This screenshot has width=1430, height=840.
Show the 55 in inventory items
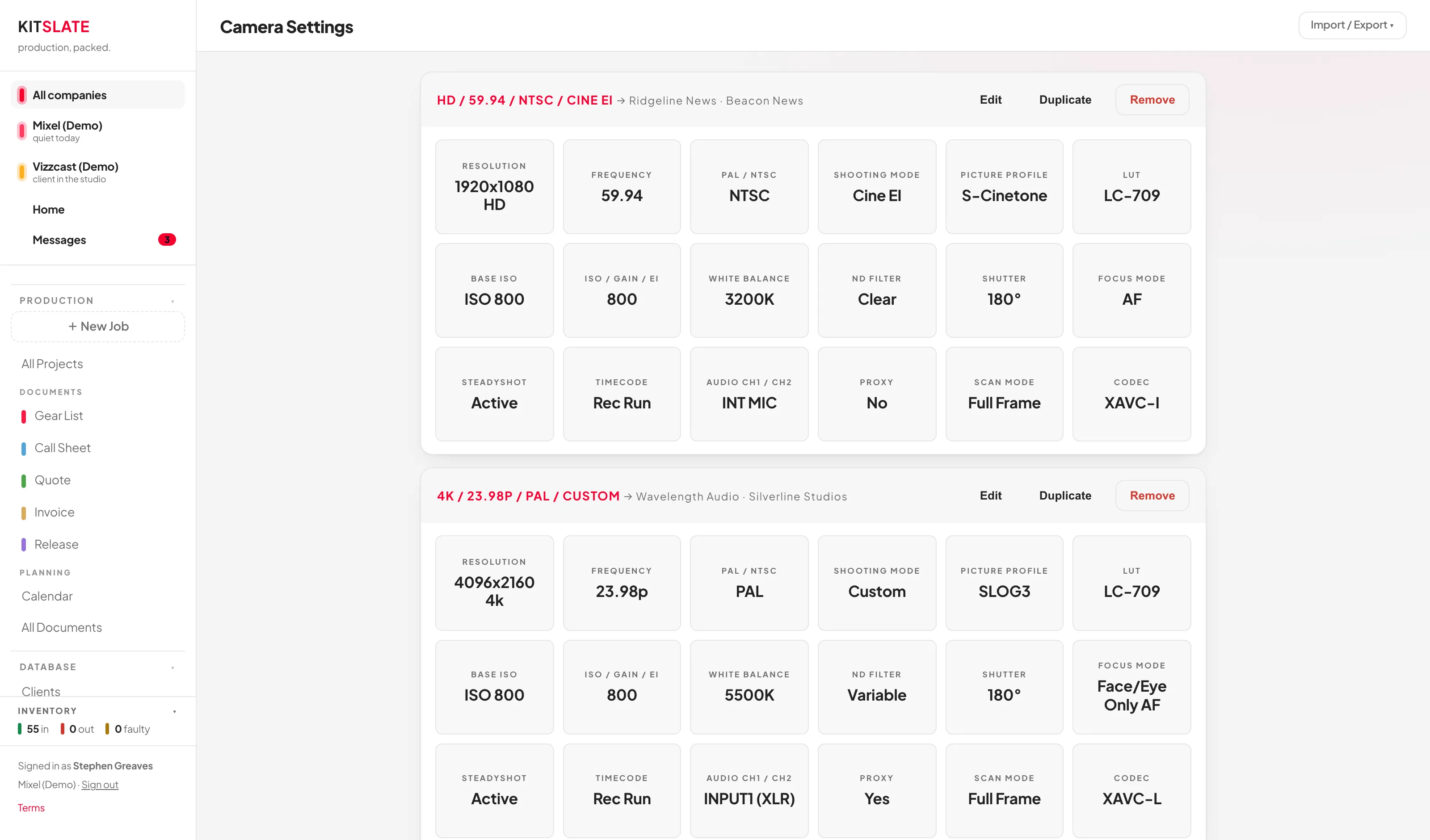[x=34, y=729]
